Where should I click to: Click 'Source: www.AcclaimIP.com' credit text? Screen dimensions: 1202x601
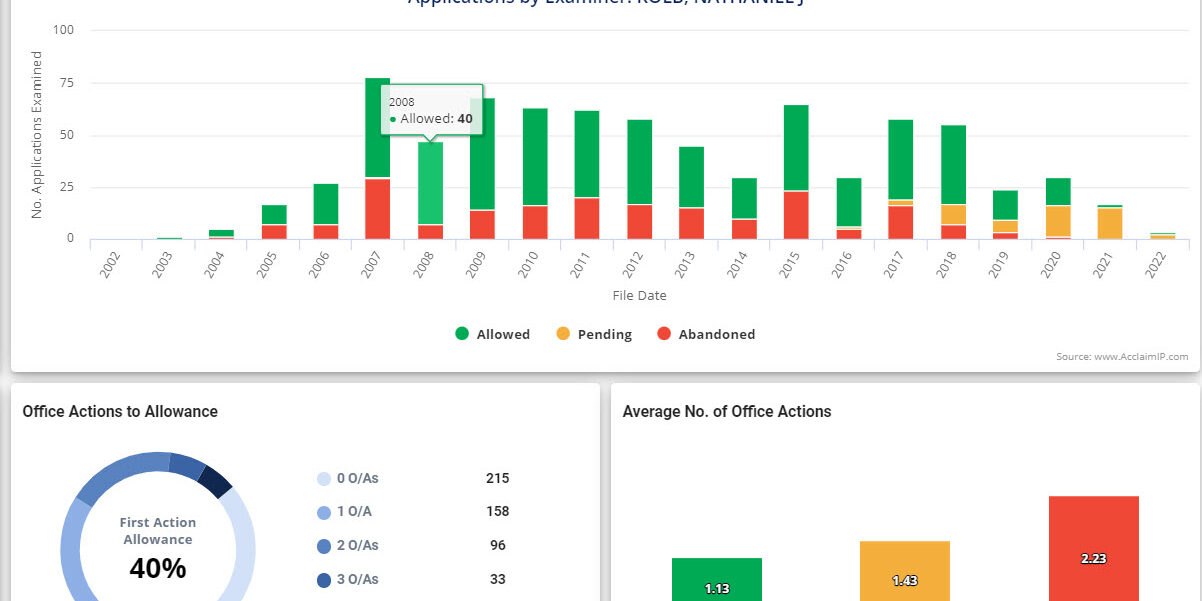point(1122,357)
